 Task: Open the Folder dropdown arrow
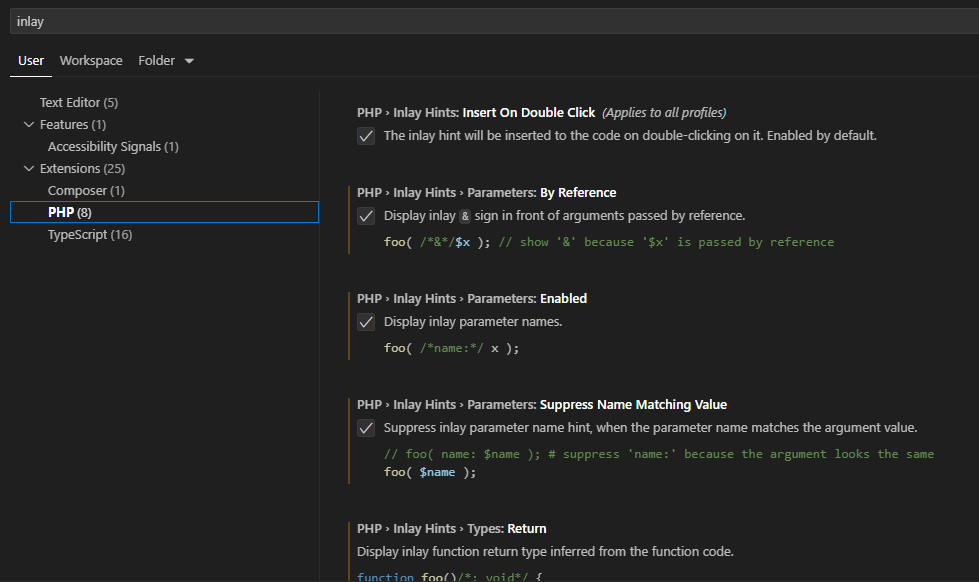coord(189,61)
